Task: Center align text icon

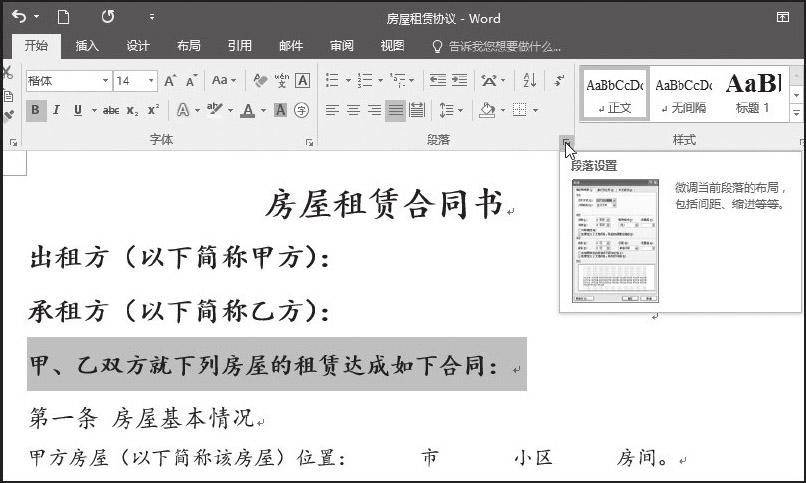Action: point(354,110)
